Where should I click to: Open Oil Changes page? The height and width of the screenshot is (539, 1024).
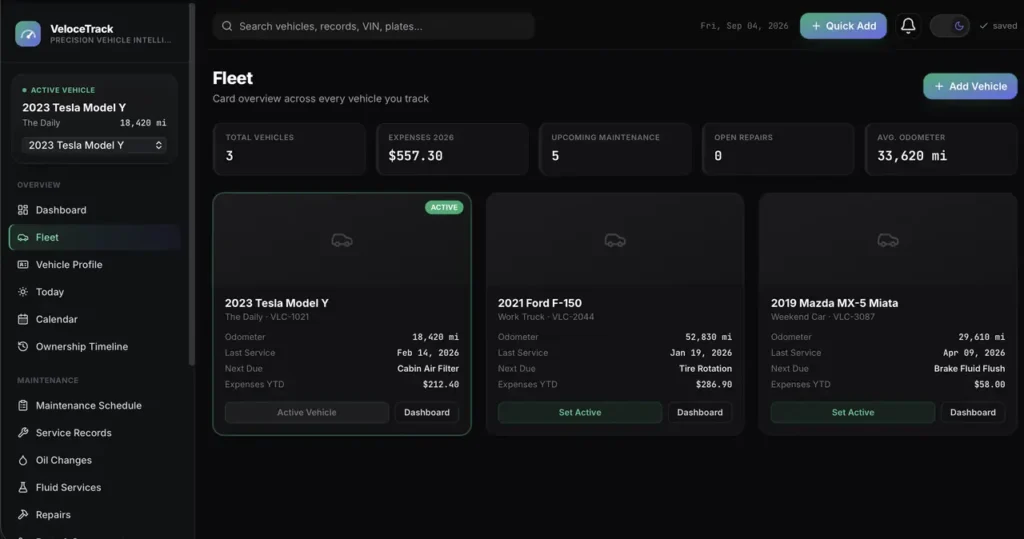coord(95,460)
